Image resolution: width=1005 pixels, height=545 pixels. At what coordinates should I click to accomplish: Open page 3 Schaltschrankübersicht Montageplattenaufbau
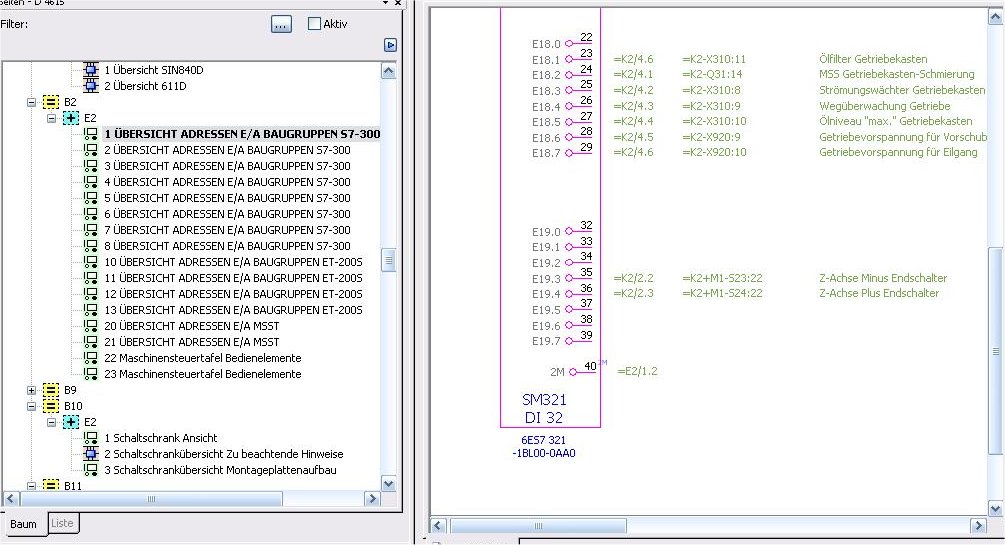(220, 470)
